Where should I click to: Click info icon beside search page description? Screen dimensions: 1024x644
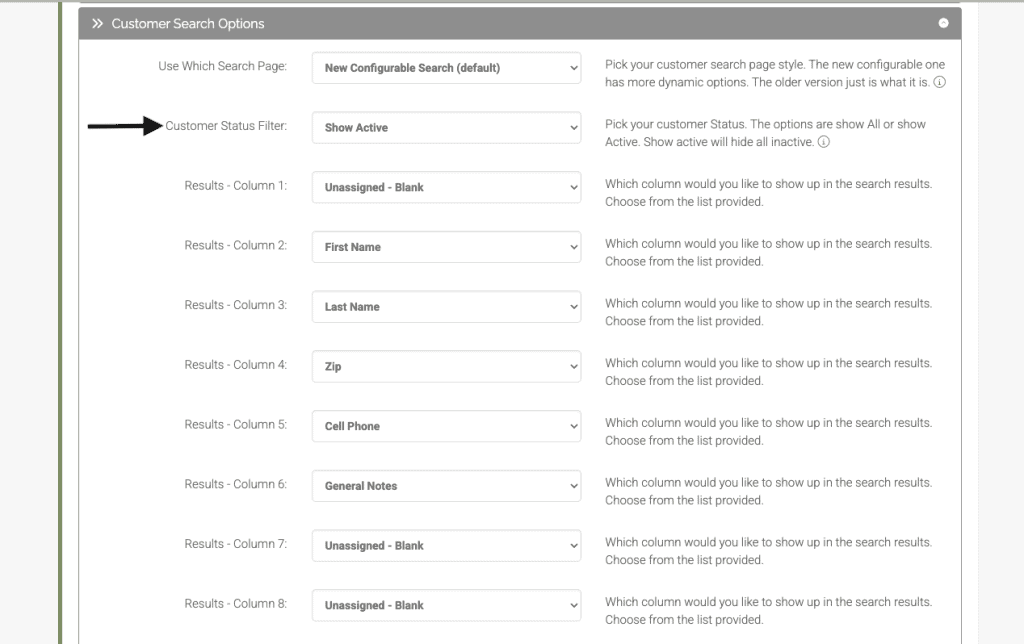[939, 83]
